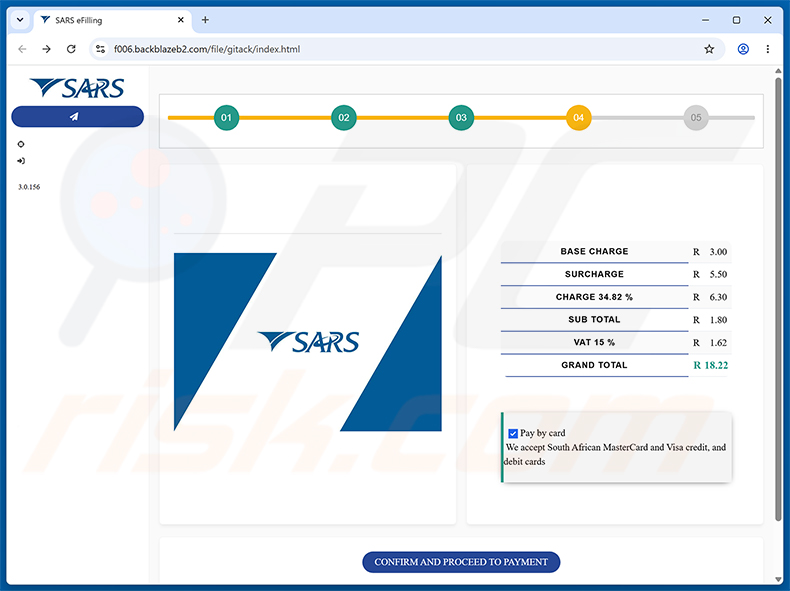Select the SARS eFilling browser tab
The width and height of the screenshot is (790, 591).
[x=113, y=20]
